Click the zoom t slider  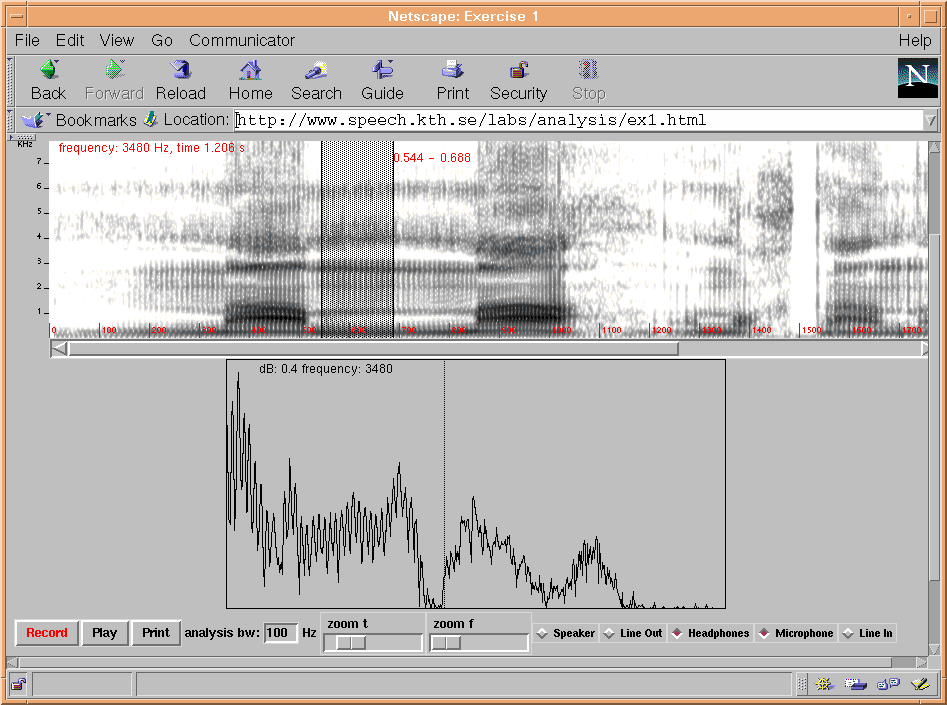coord(350,643)
